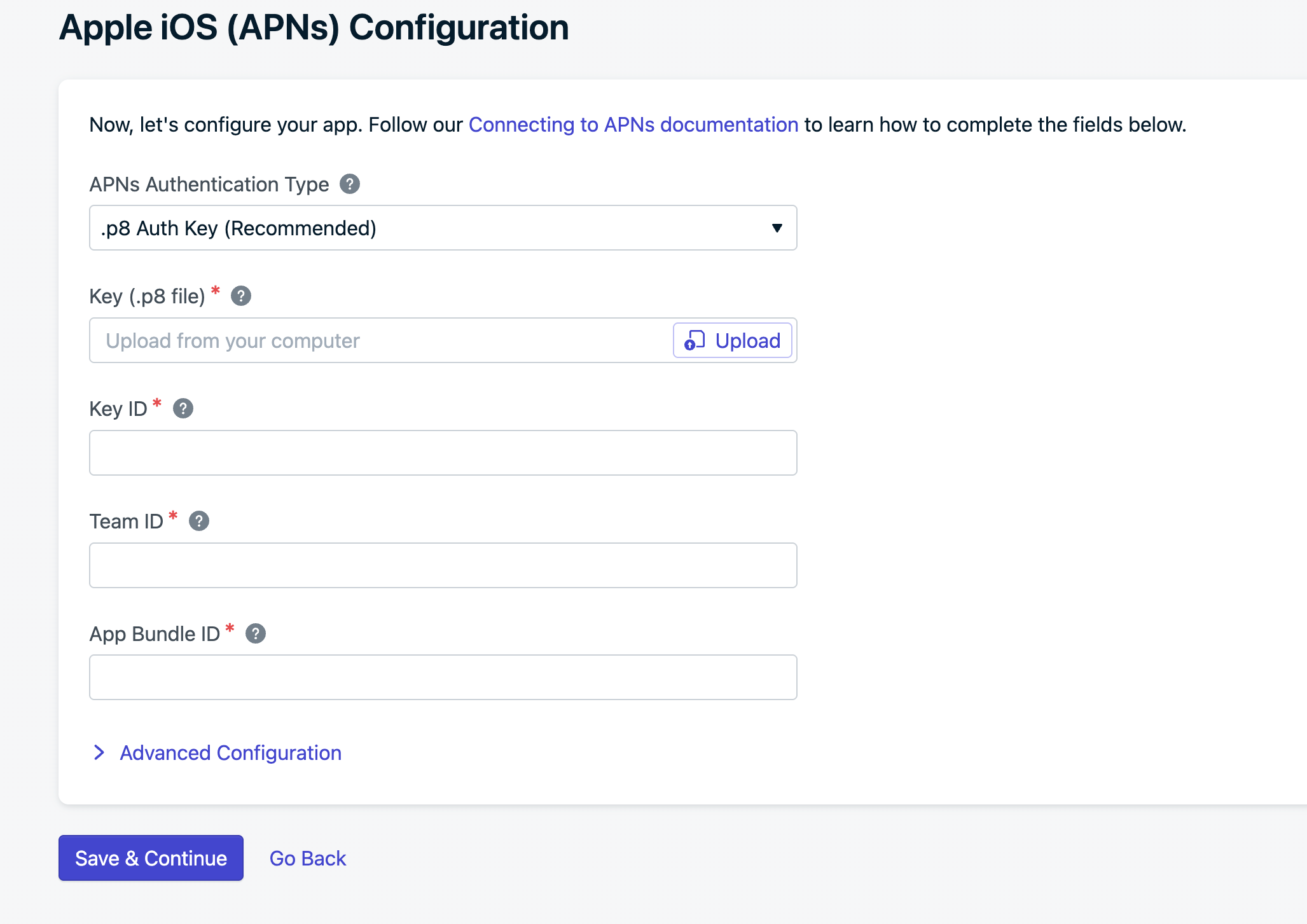Viewport: 1307px width, 924px height.
Task: Click help icon next to Key (.p8 file)
Action: coord(241,296)
